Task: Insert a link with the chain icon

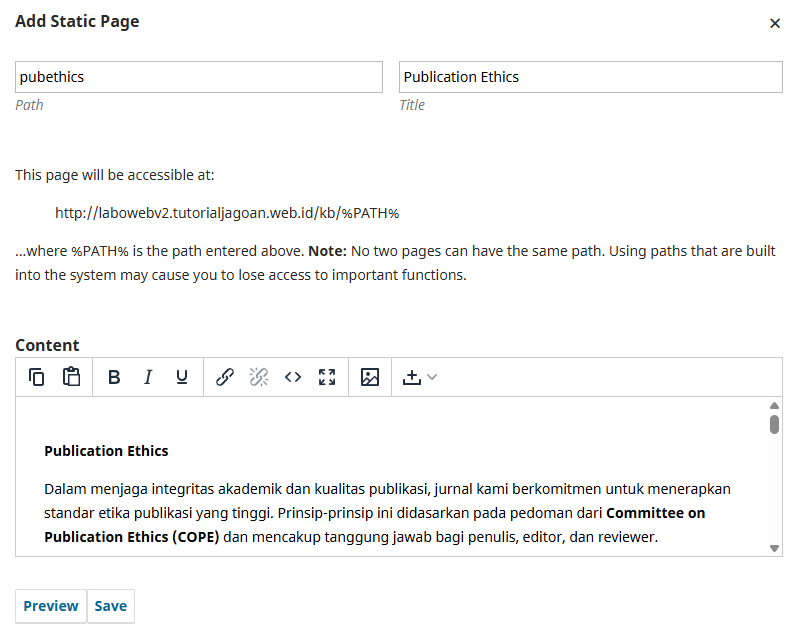Action: click(224, 377)
